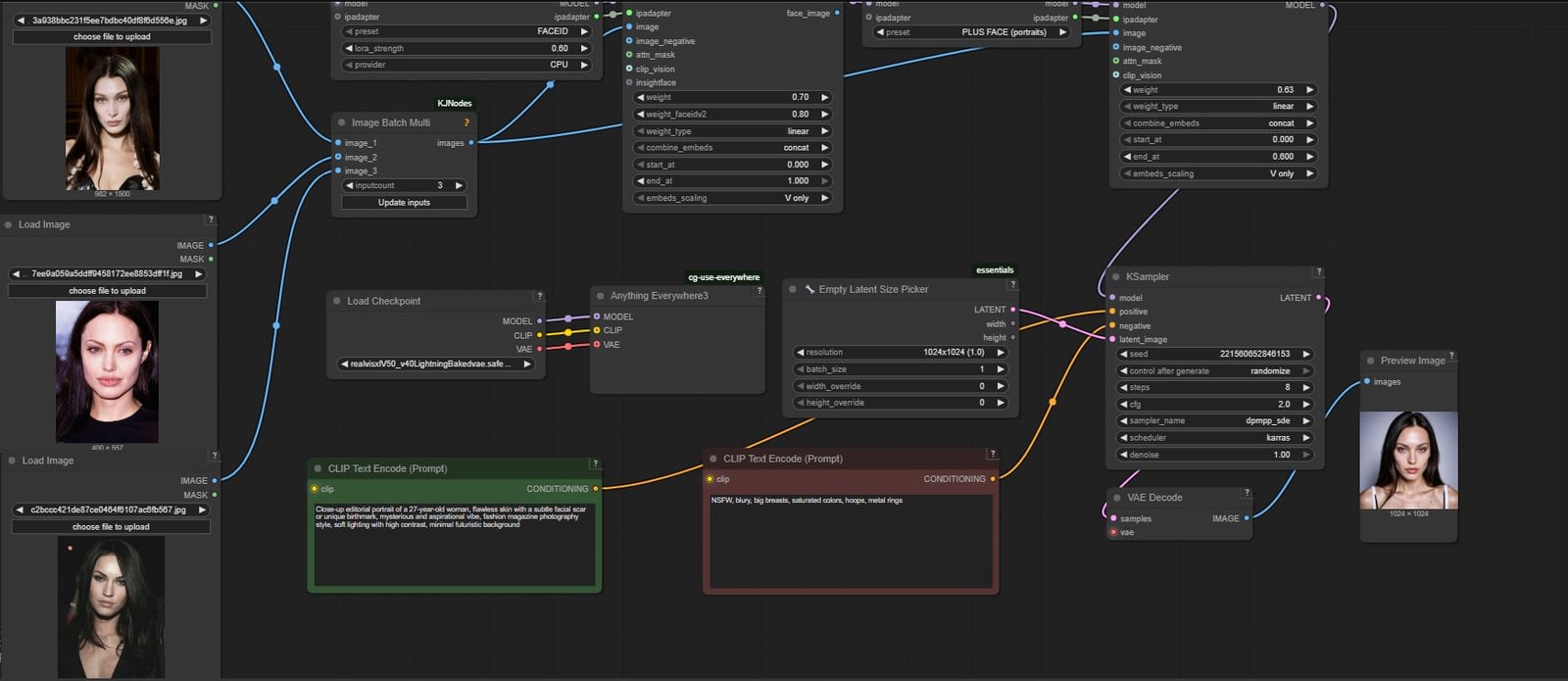The width and height of the screenshot is (1568, 681).
Task: Click choose file to upload under 3a938bbc image
Action: [112, 37]
